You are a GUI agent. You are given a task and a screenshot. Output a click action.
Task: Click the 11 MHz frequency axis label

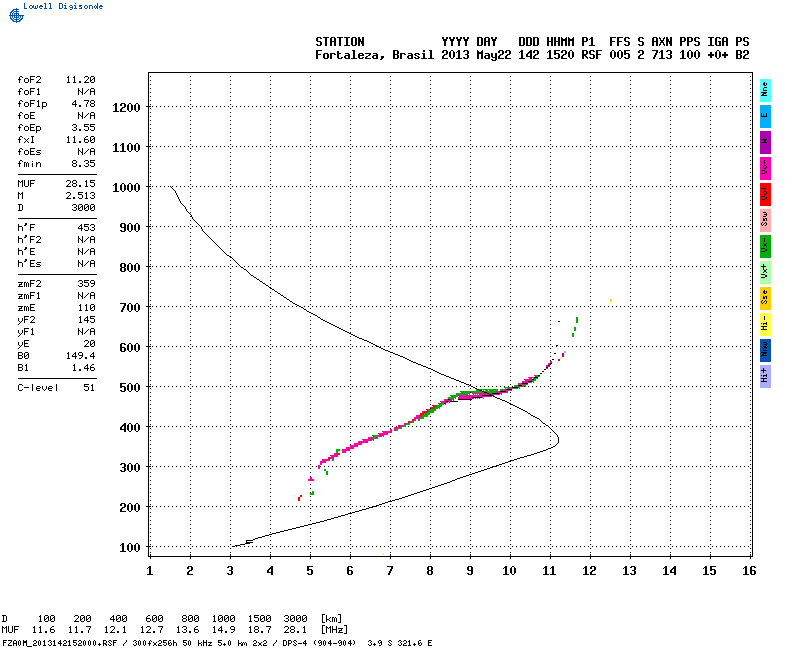[549, 571]
